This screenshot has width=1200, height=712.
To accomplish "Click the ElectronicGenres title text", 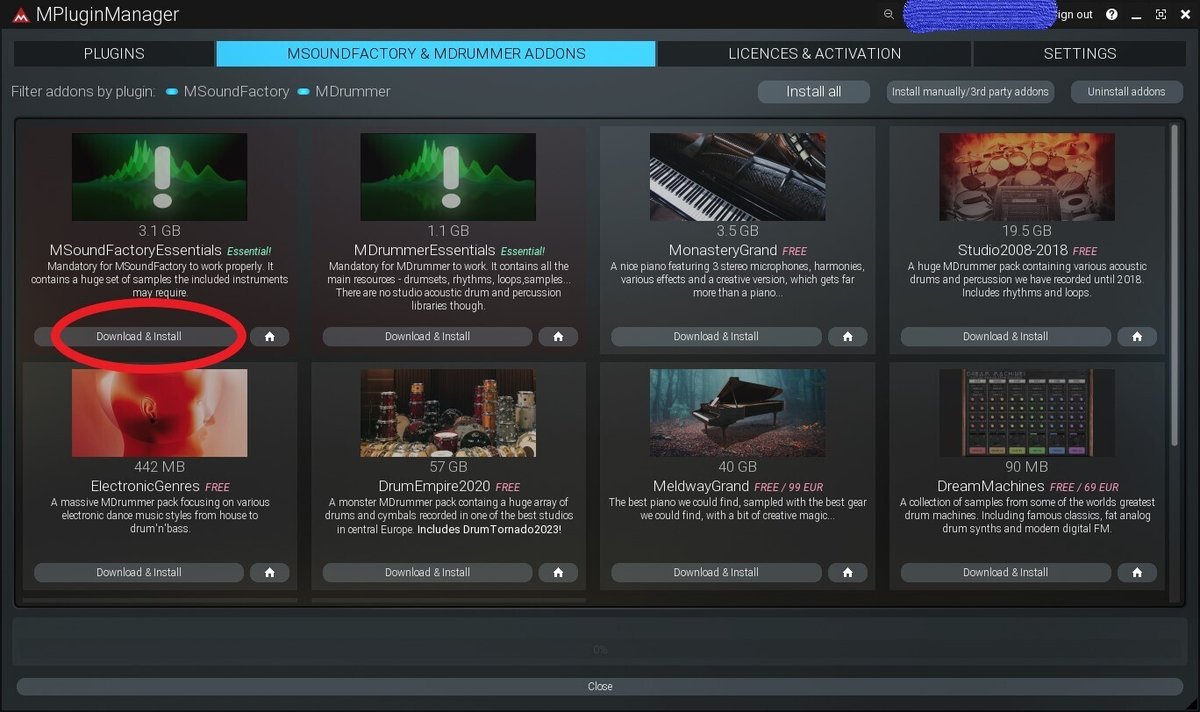I will (x=146, y=486).
